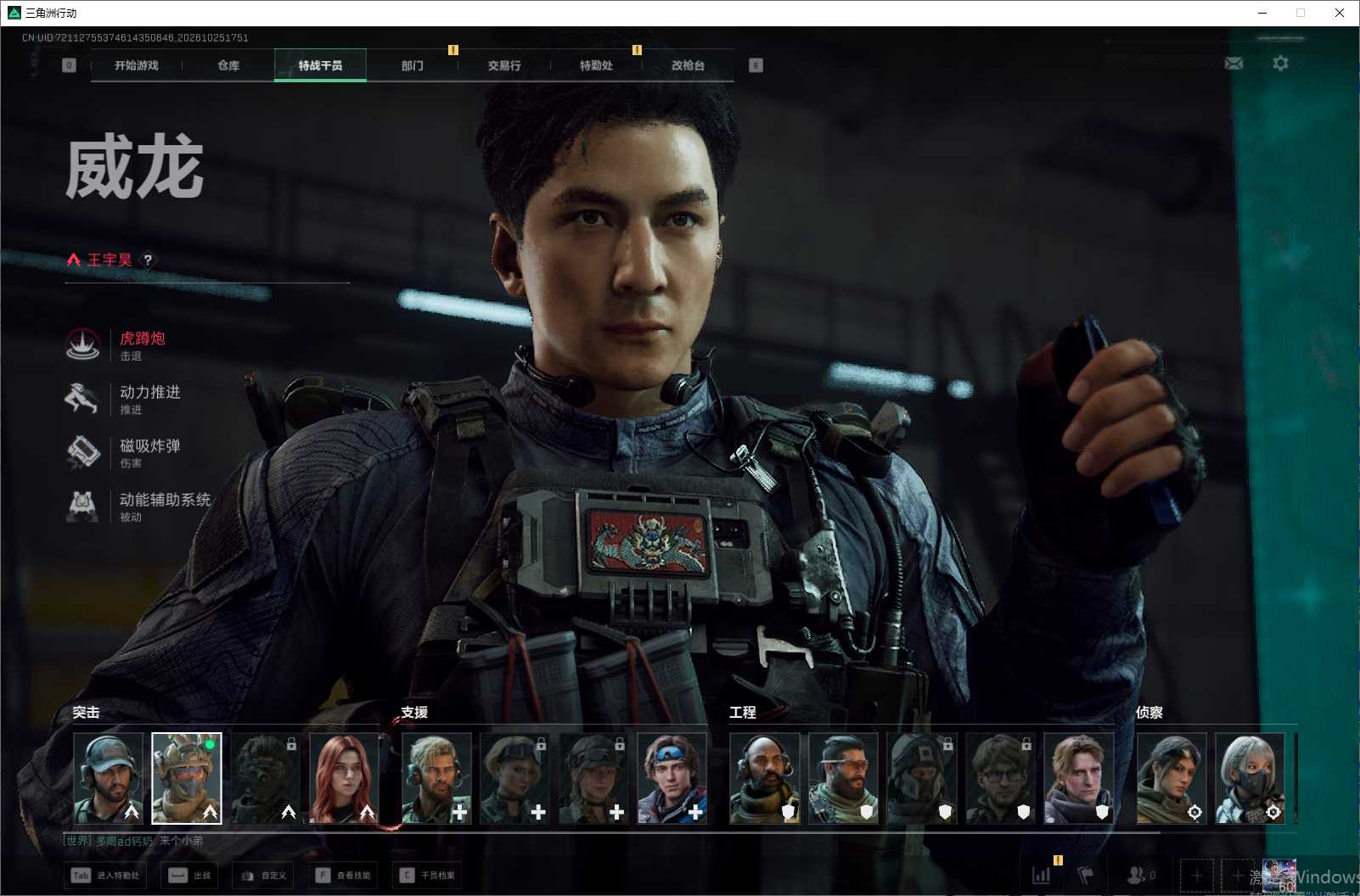This screenshot has height=896, width=1360.
Task: Click the player avatar thumbnail bottom right
Action: pyautogui.click(x=1279, y=876)
